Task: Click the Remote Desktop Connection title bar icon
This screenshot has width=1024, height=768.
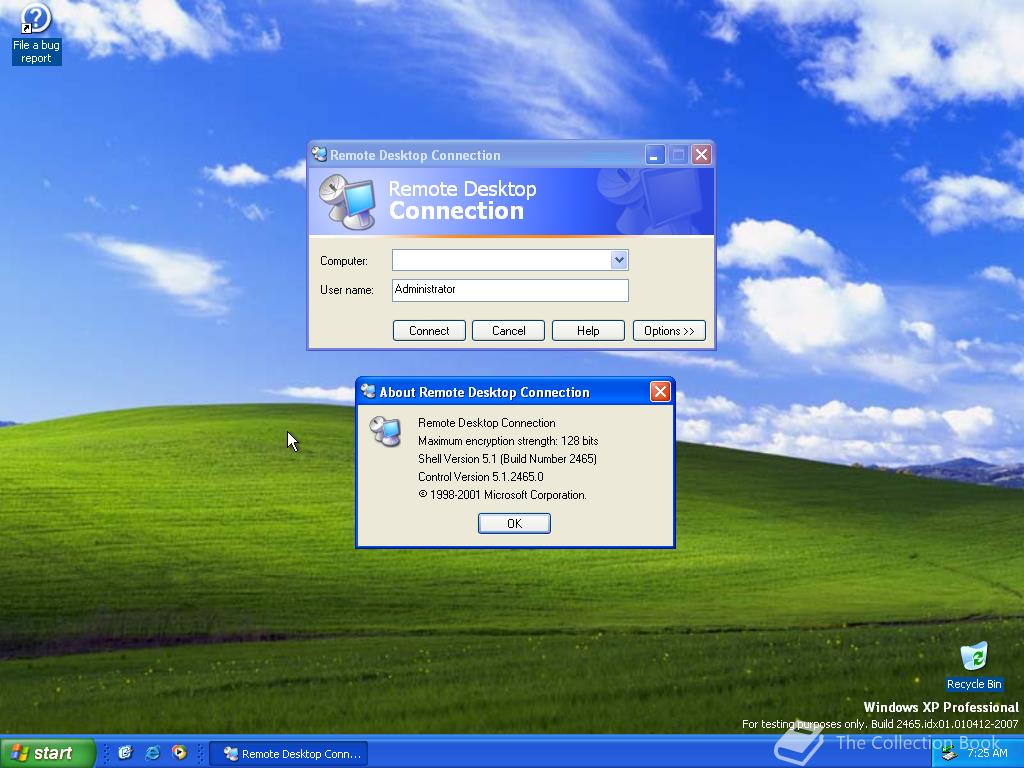Action: click(x=319, y=154)
